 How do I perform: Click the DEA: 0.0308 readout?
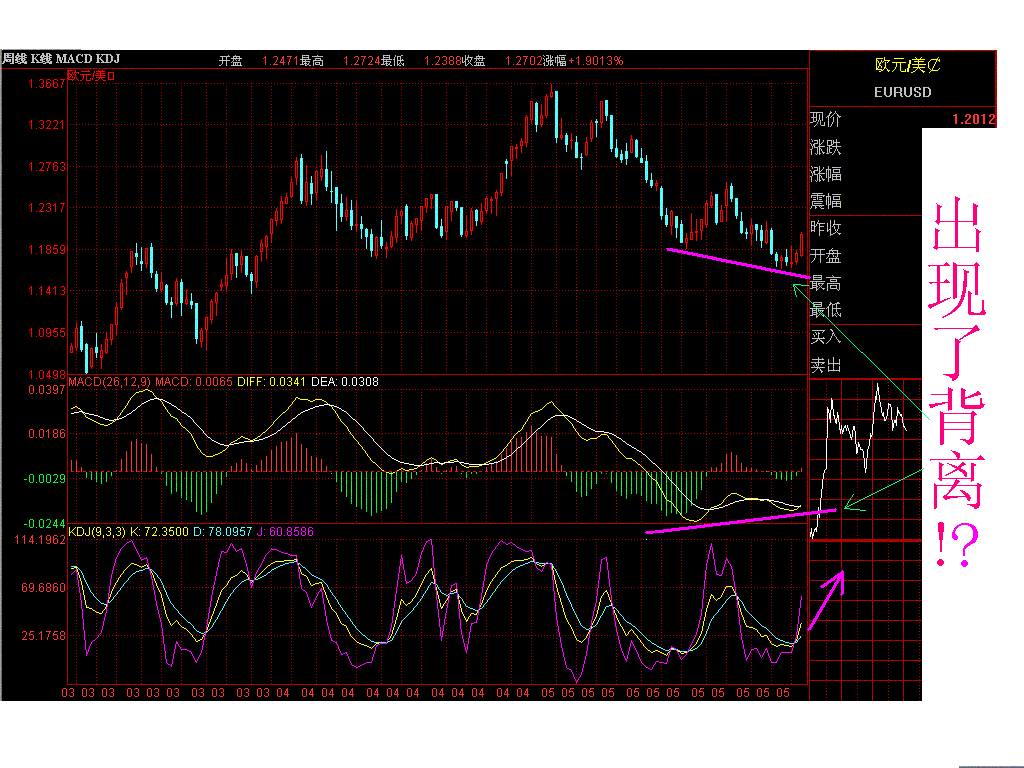point(345,381)
